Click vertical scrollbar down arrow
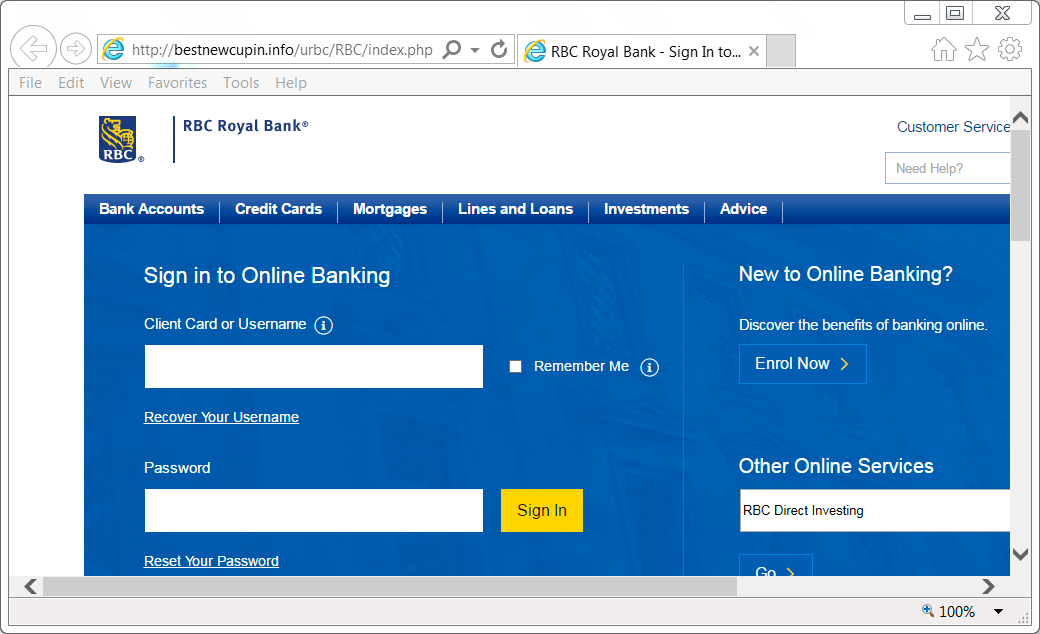This screenshot has height=634, width=1040. 1021,554
